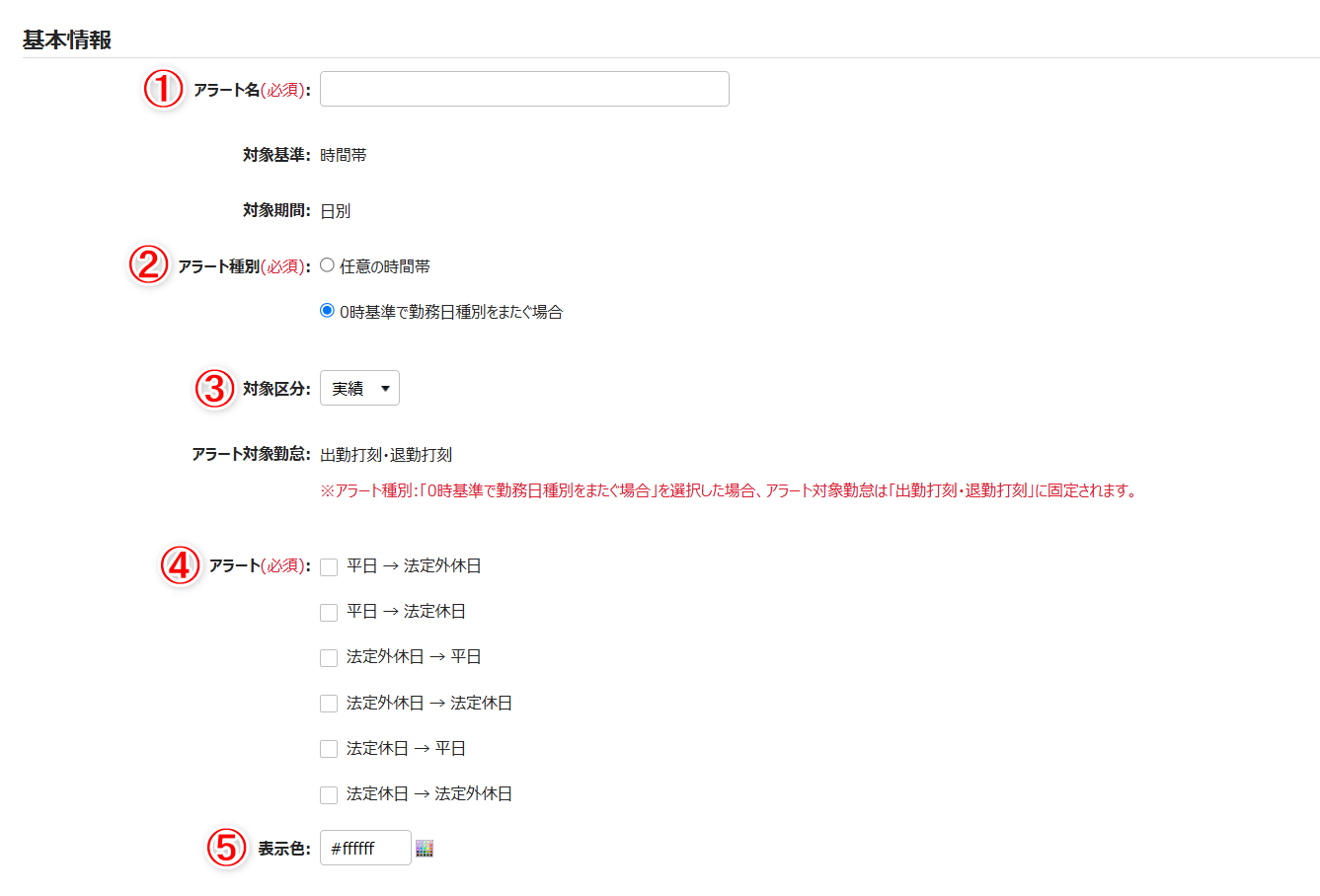The height and width of the screenshot is (896, 1320).
Task: Click the 対象区分 label
Action: (x=276, y=389)
